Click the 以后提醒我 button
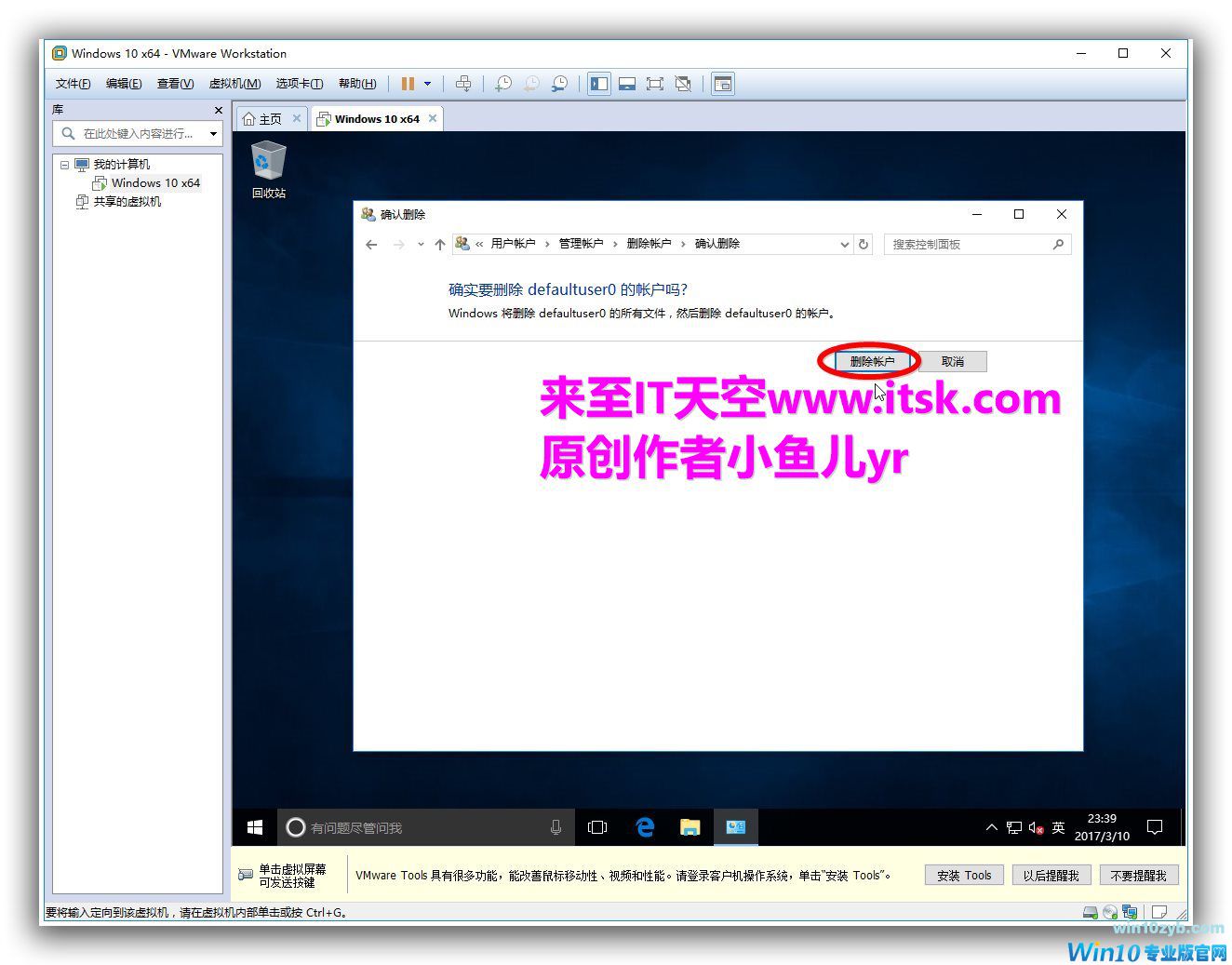This screenshot has height=965, width=1232. click(1051, 876)
